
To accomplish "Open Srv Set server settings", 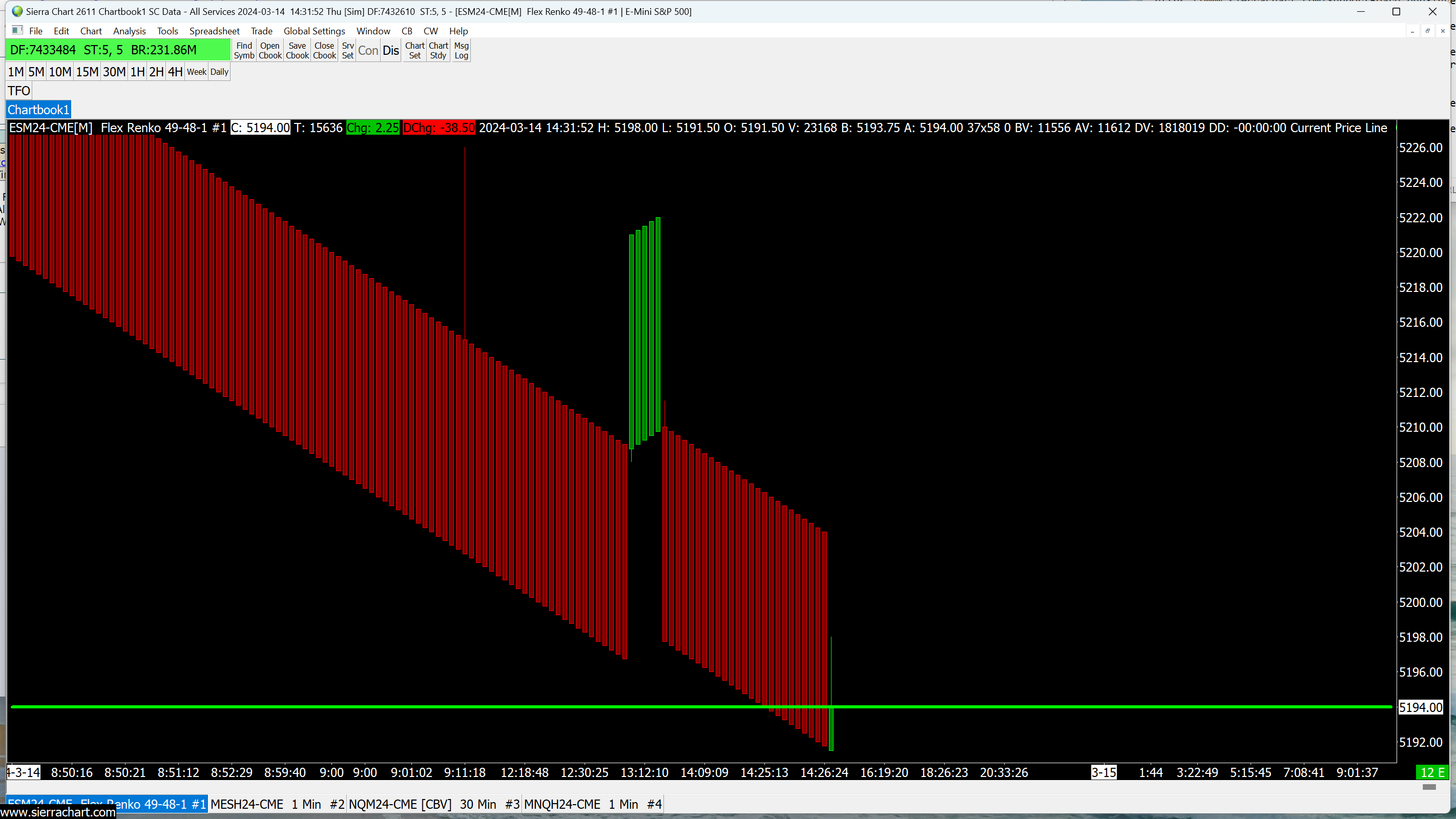I will (348, 50).
